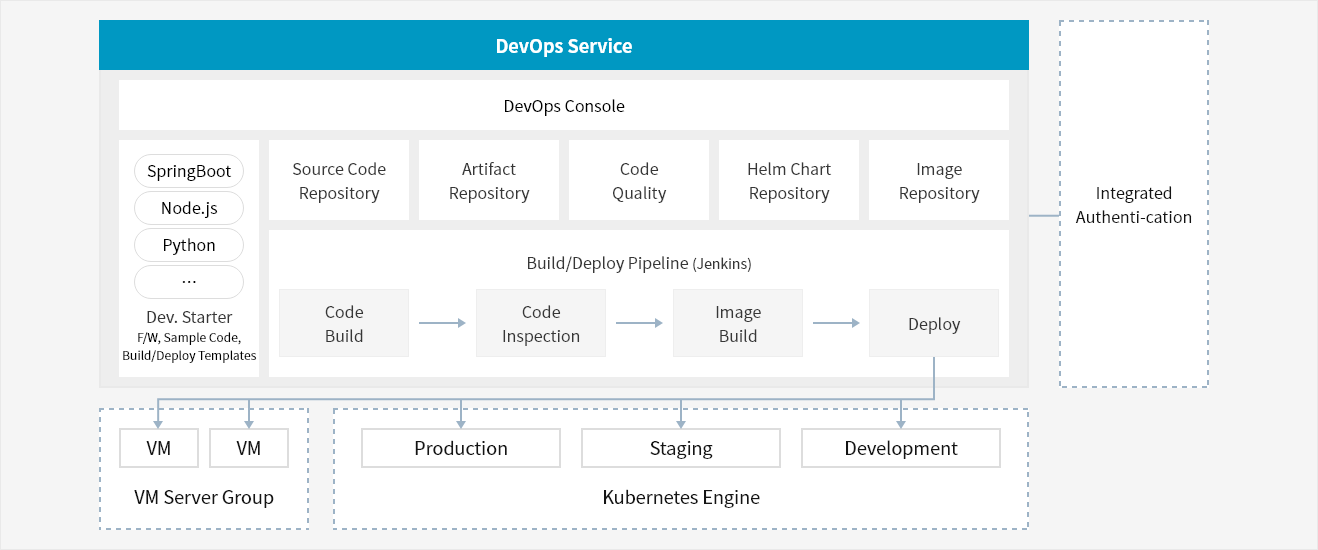
Task: Open the Image Repository box
Action: pos(939,180)
